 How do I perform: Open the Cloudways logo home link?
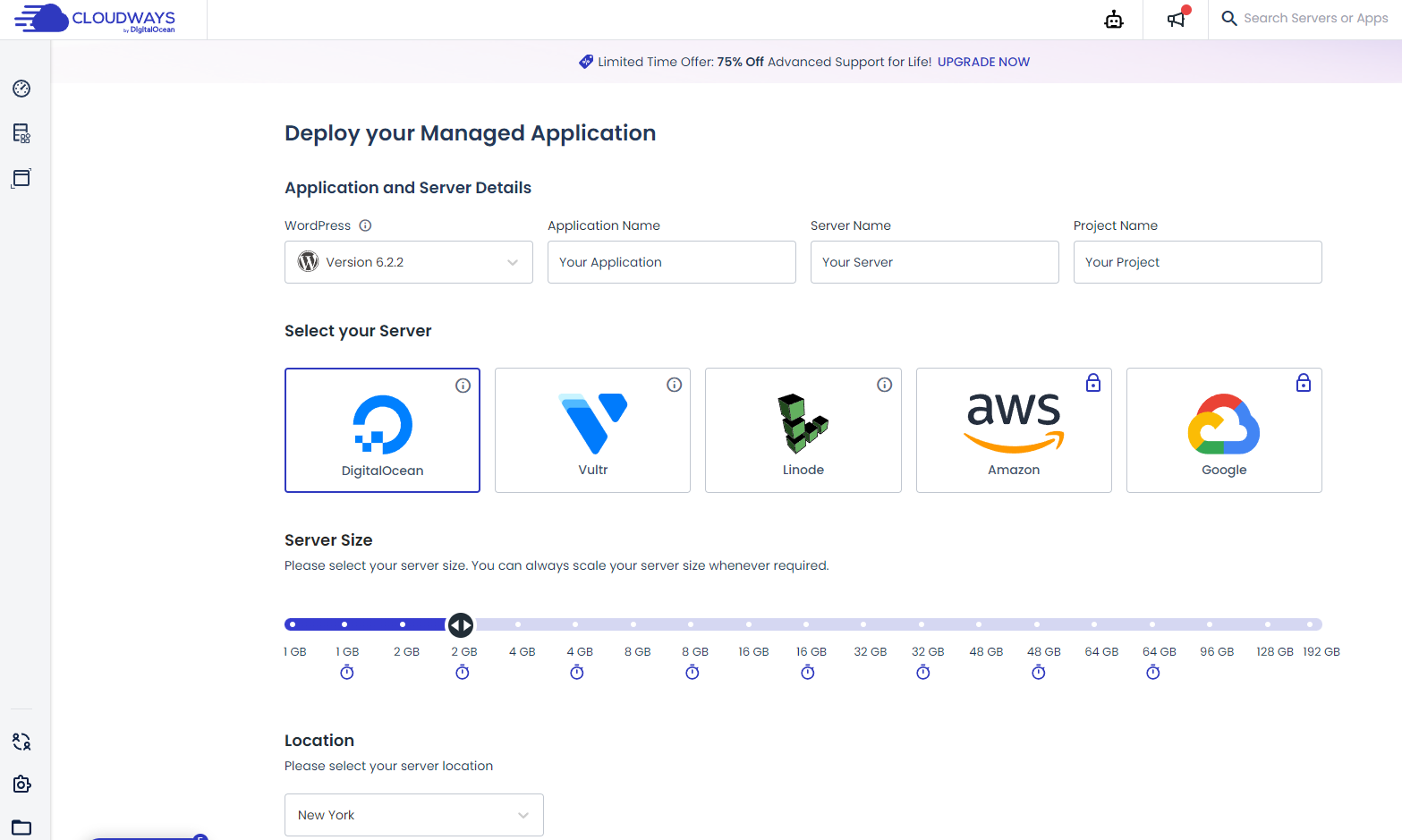[x=95, y=19]
